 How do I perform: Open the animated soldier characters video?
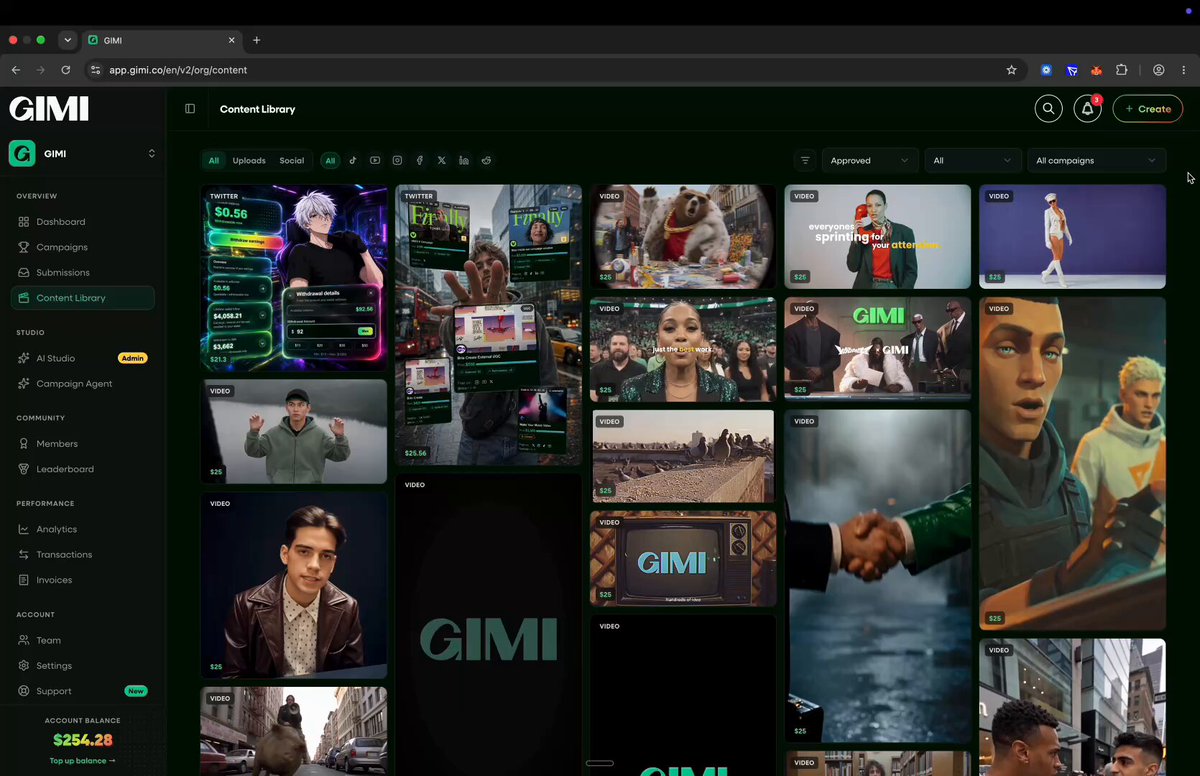[x=1073, y=463]
